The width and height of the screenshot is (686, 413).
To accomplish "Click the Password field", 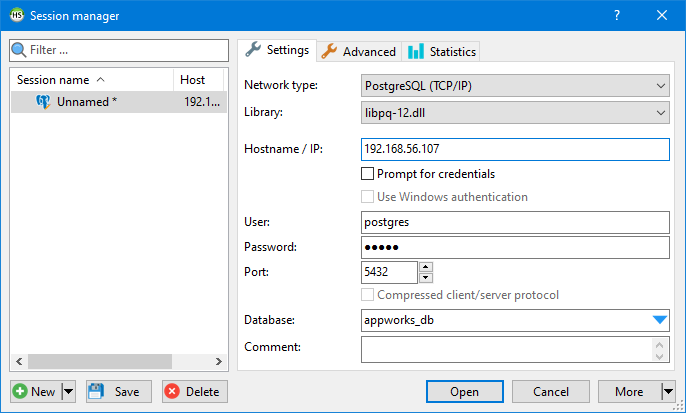I will 515,247.
